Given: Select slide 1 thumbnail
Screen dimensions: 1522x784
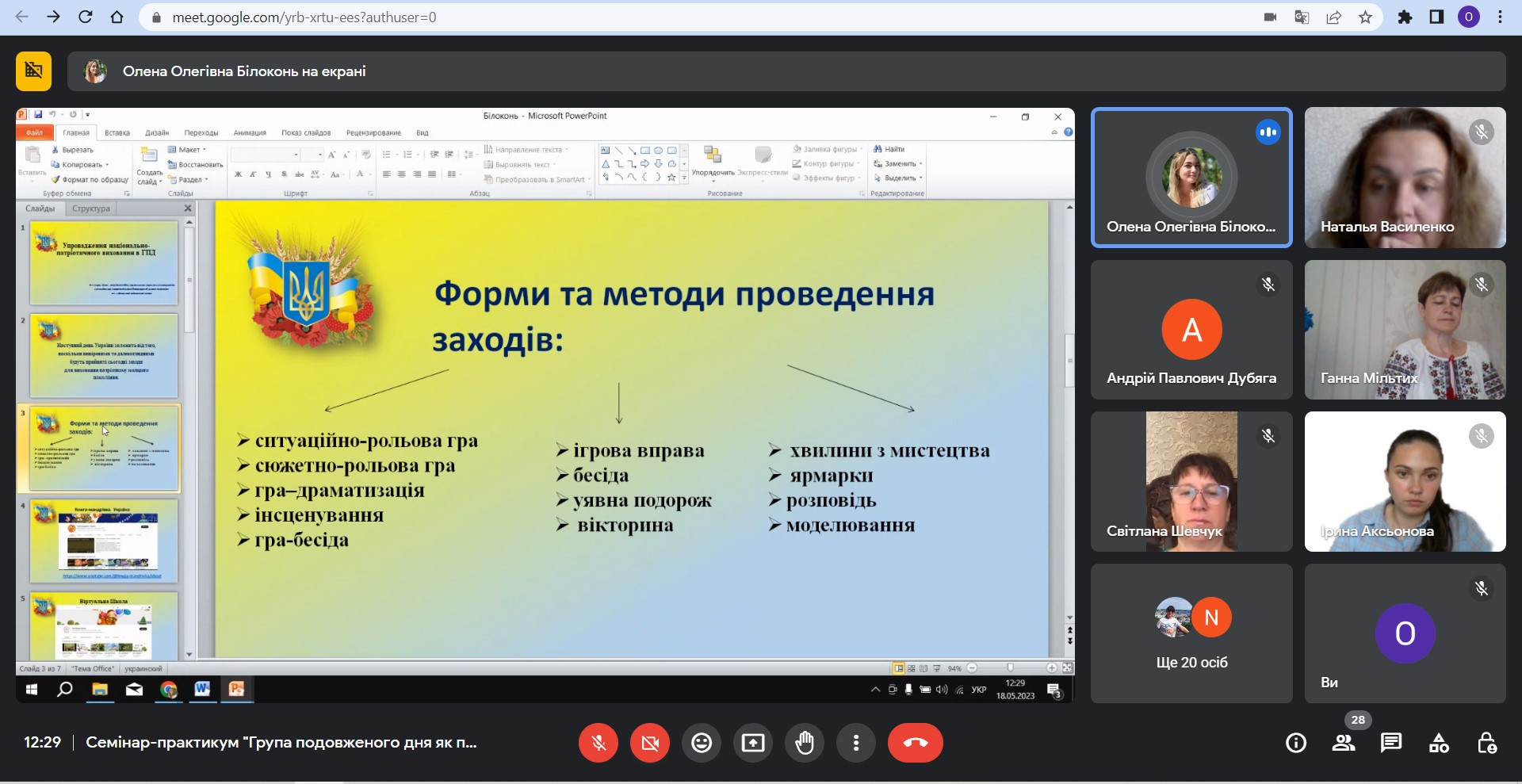Looking at the screenshot, I should pos(104,262).
